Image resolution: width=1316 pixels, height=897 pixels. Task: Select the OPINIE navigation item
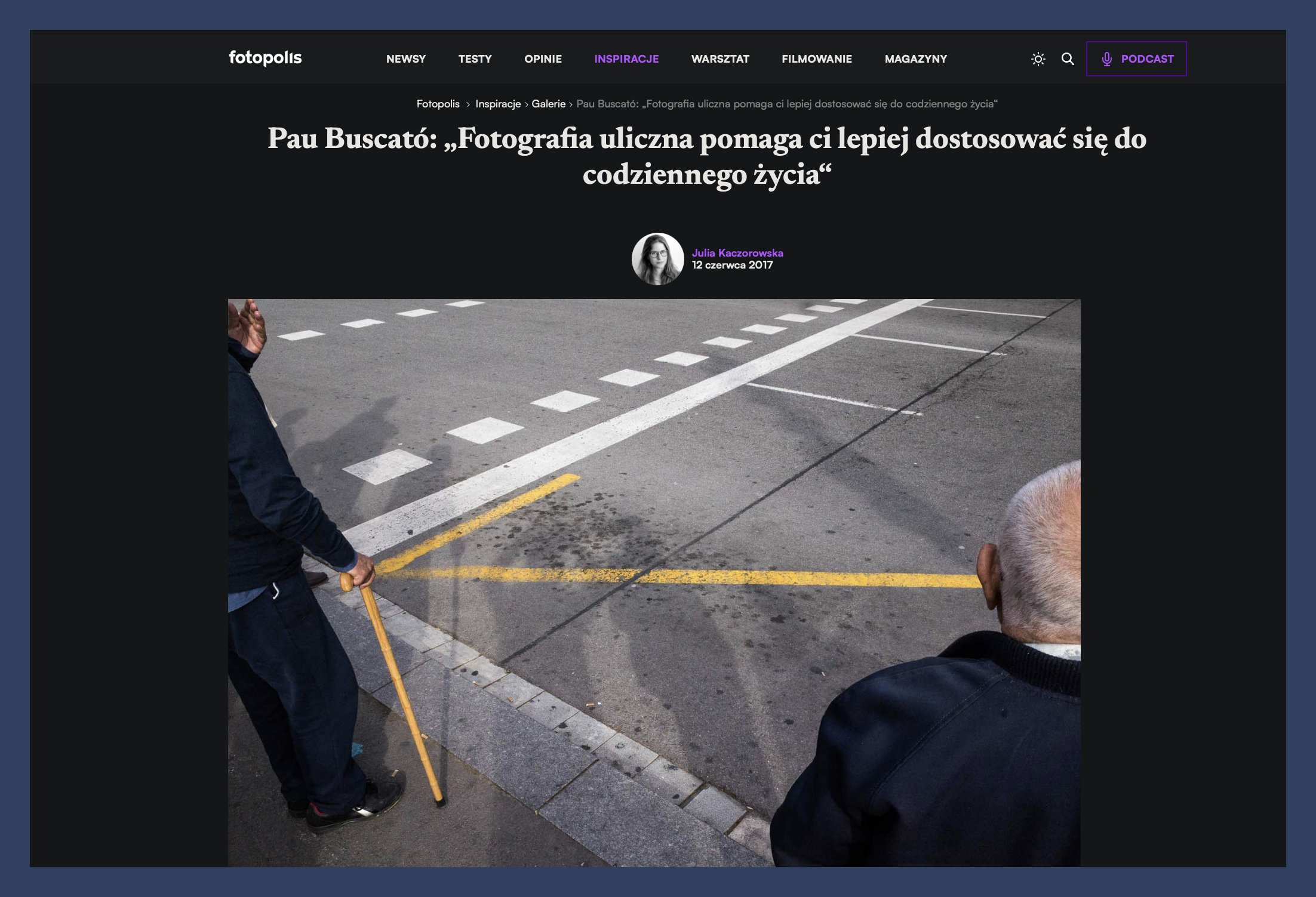point(543,58)
